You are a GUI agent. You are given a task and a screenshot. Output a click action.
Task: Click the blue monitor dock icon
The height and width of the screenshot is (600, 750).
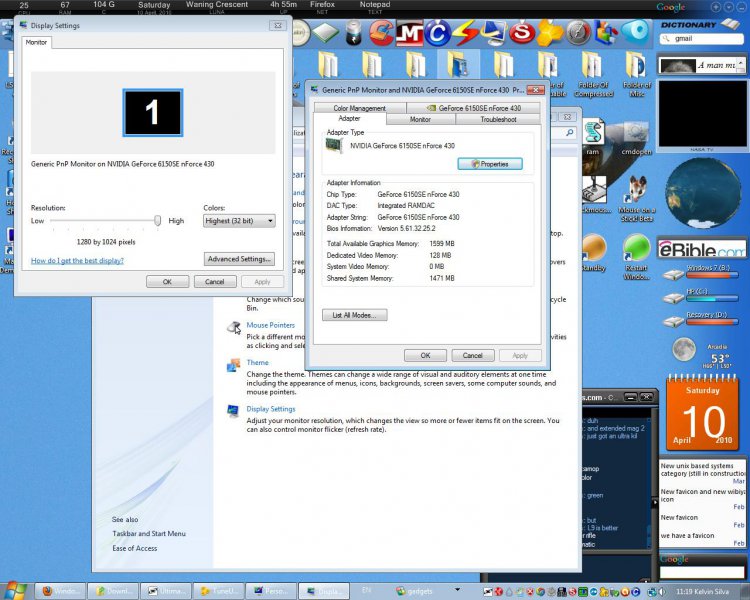(493, 33)
